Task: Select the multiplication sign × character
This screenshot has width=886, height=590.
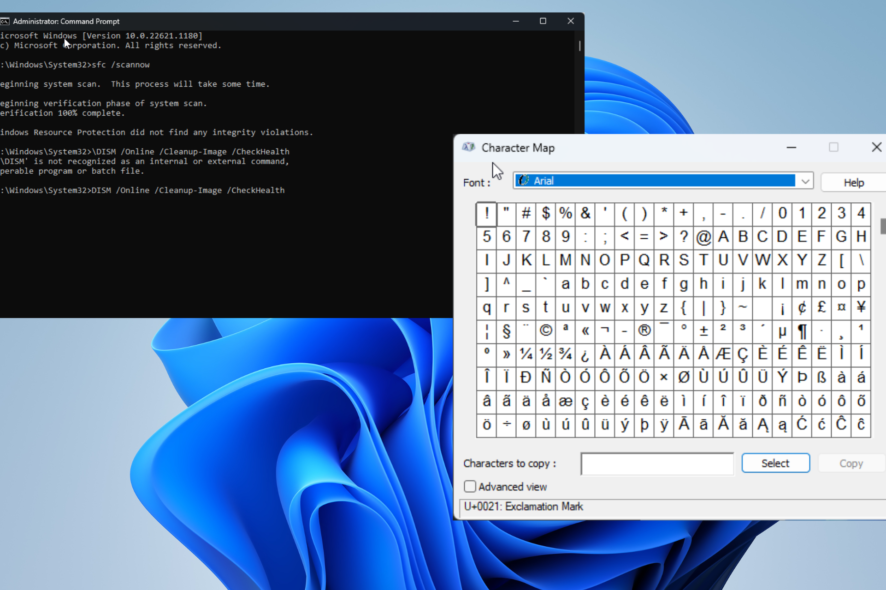Action: point(664,378)
